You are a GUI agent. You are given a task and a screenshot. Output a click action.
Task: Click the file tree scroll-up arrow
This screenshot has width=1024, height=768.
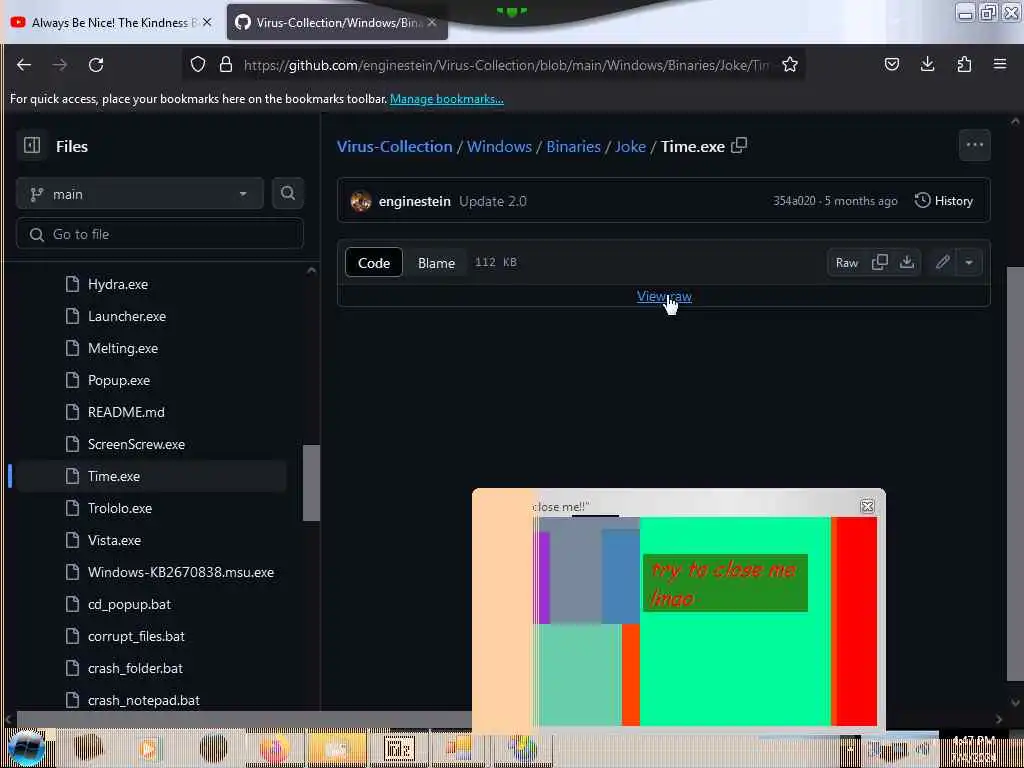click(312, 270)
